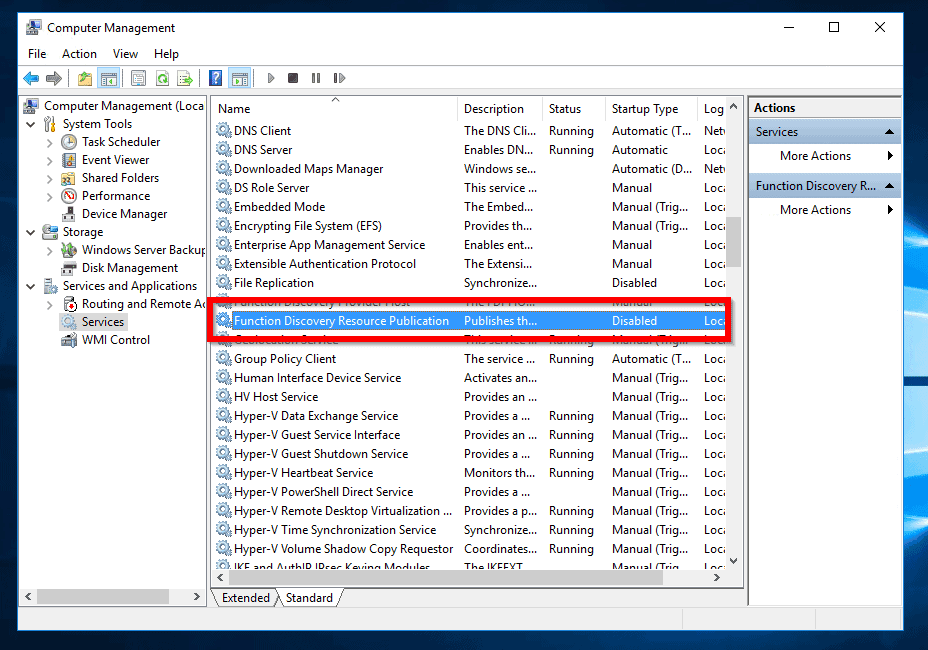Click the Start Service play icon
Screen dimensions: 928x650
coord(271,78)
